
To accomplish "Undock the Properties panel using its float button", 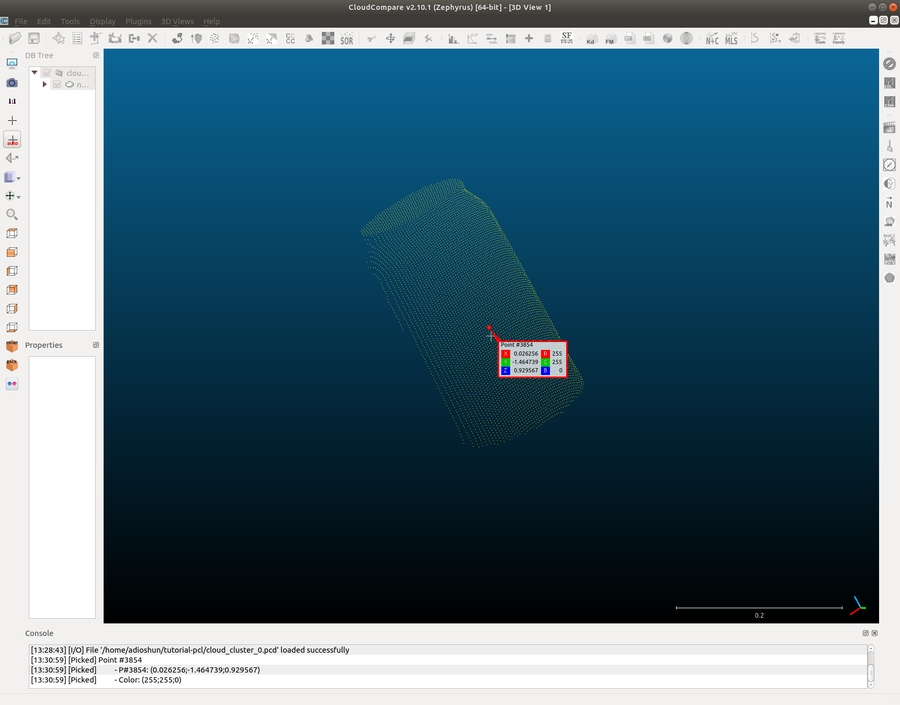I will [x=96, y=345].
